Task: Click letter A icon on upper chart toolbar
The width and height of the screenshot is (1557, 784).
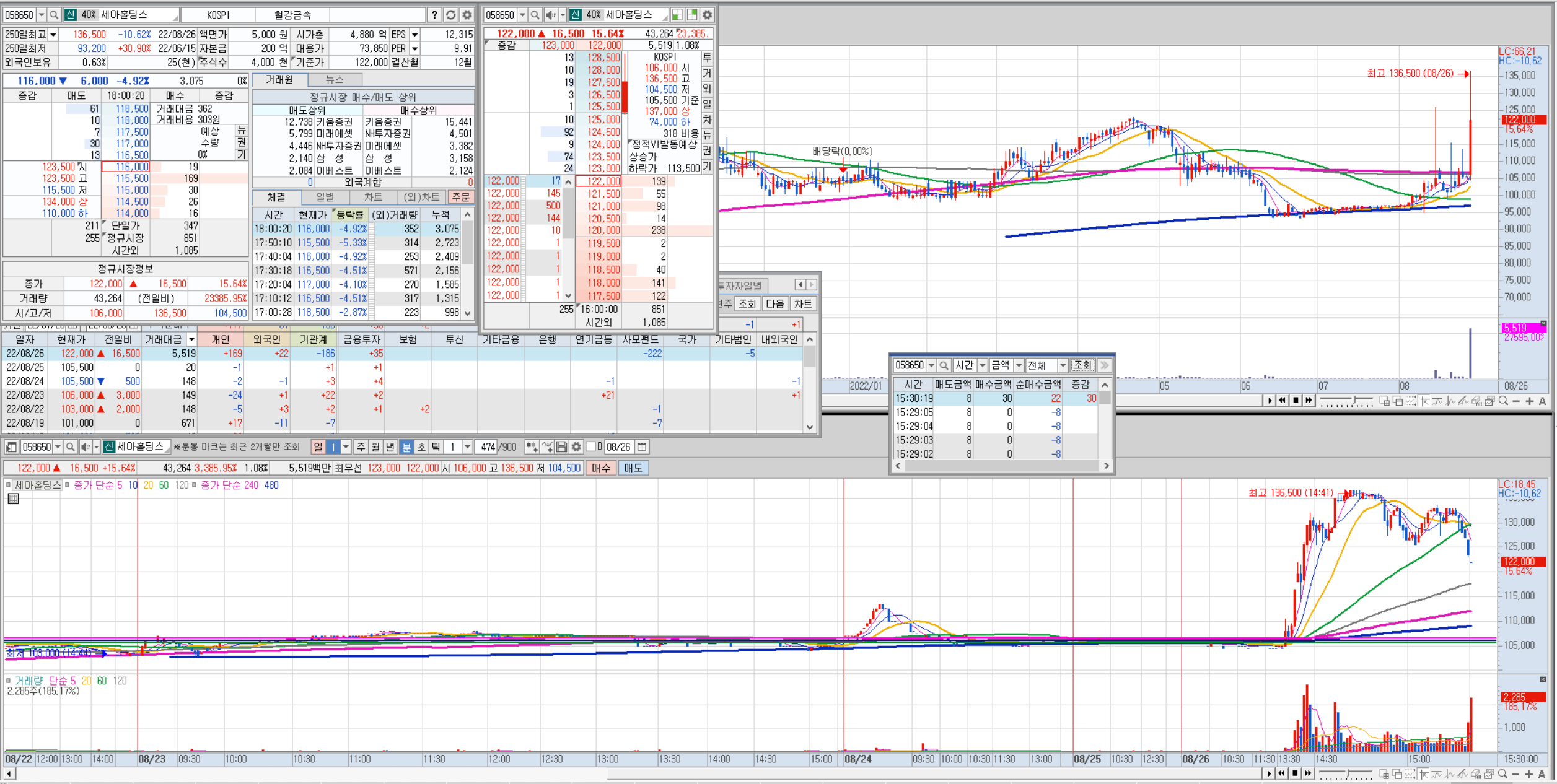Action: [1542, 401]
